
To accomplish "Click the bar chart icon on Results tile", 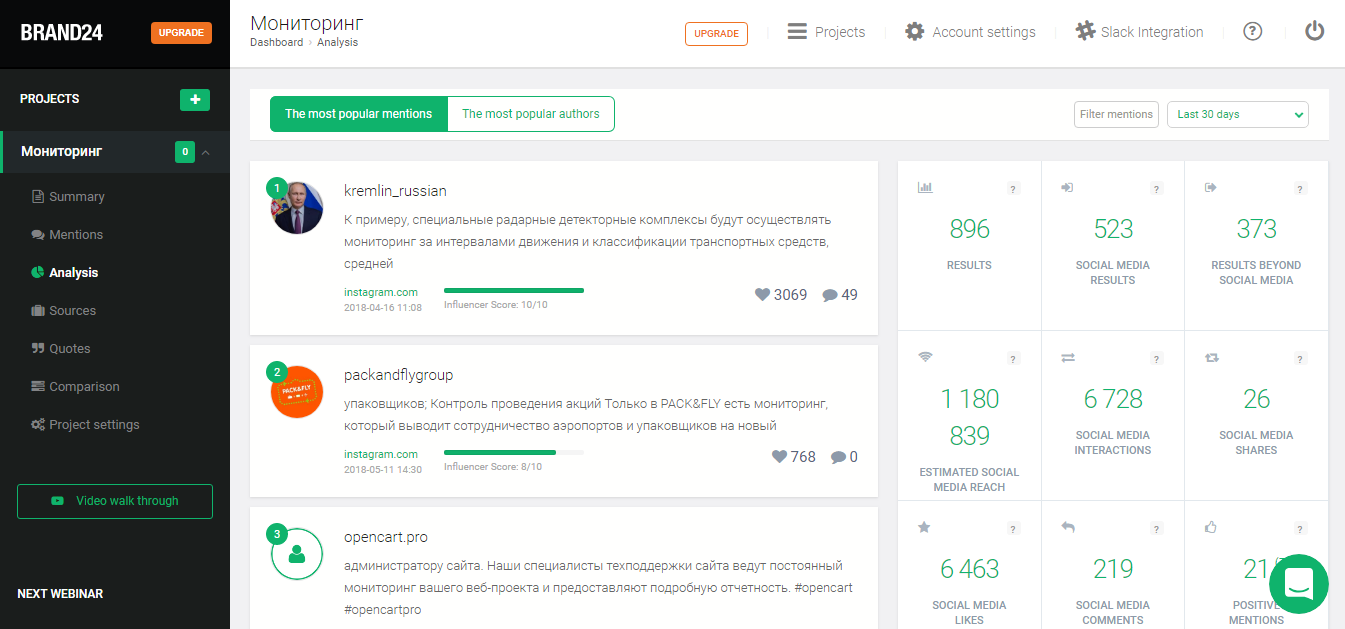I will click(925, 187).
